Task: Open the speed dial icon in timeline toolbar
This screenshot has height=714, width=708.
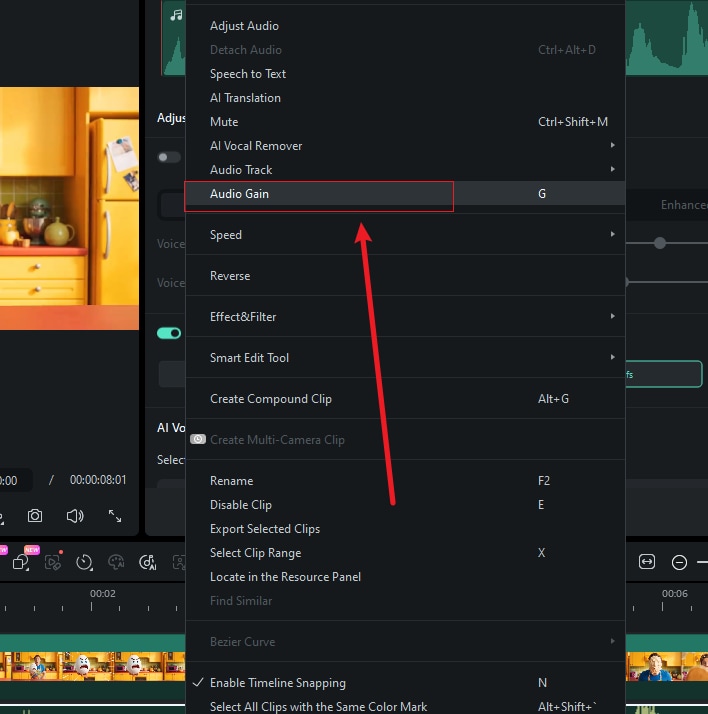Action: click(x=85, y=563)
